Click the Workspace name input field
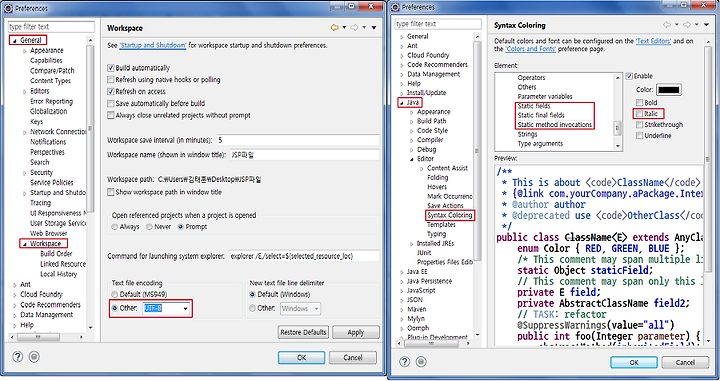 point(305,155)
